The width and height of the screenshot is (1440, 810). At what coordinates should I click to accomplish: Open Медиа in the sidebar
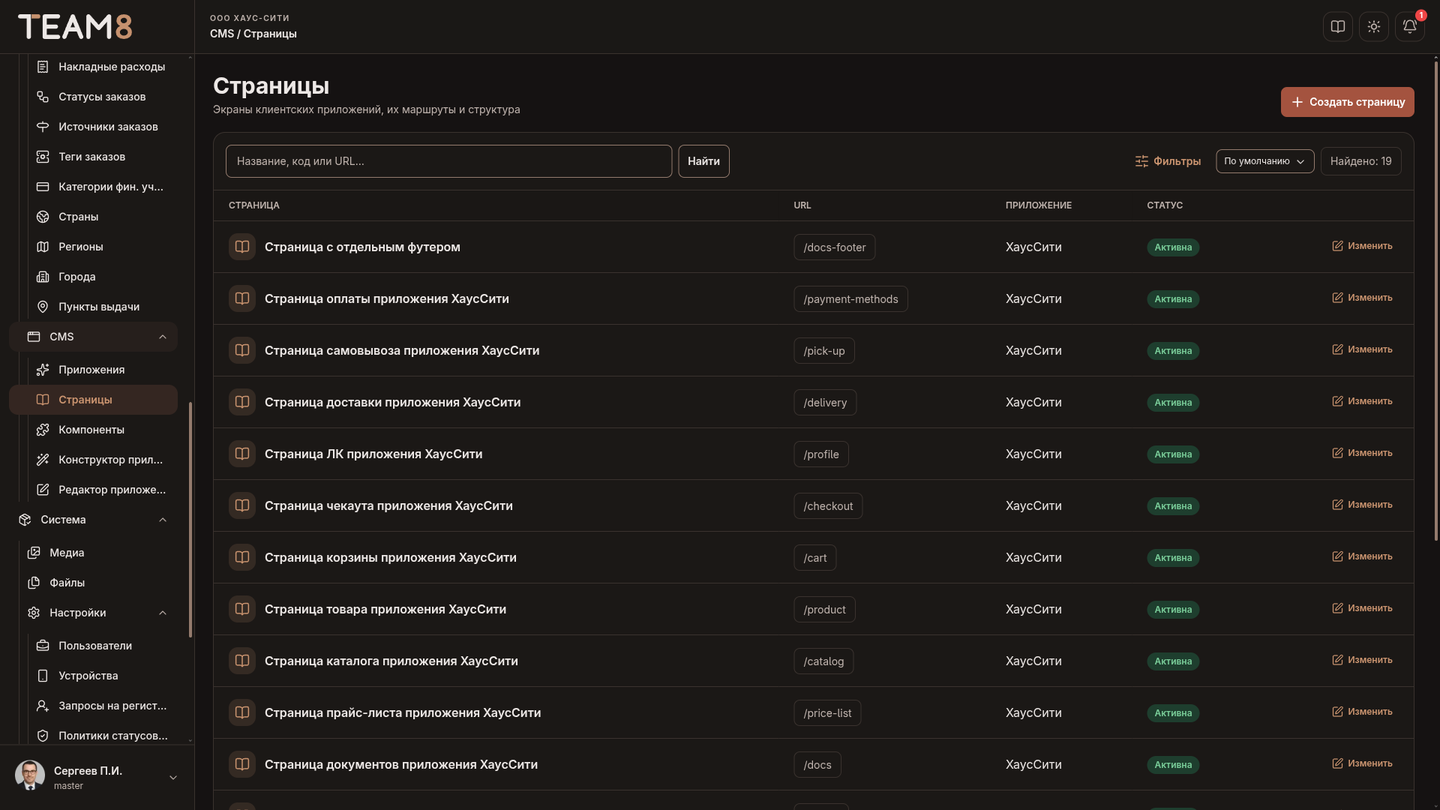coord(67,553)
